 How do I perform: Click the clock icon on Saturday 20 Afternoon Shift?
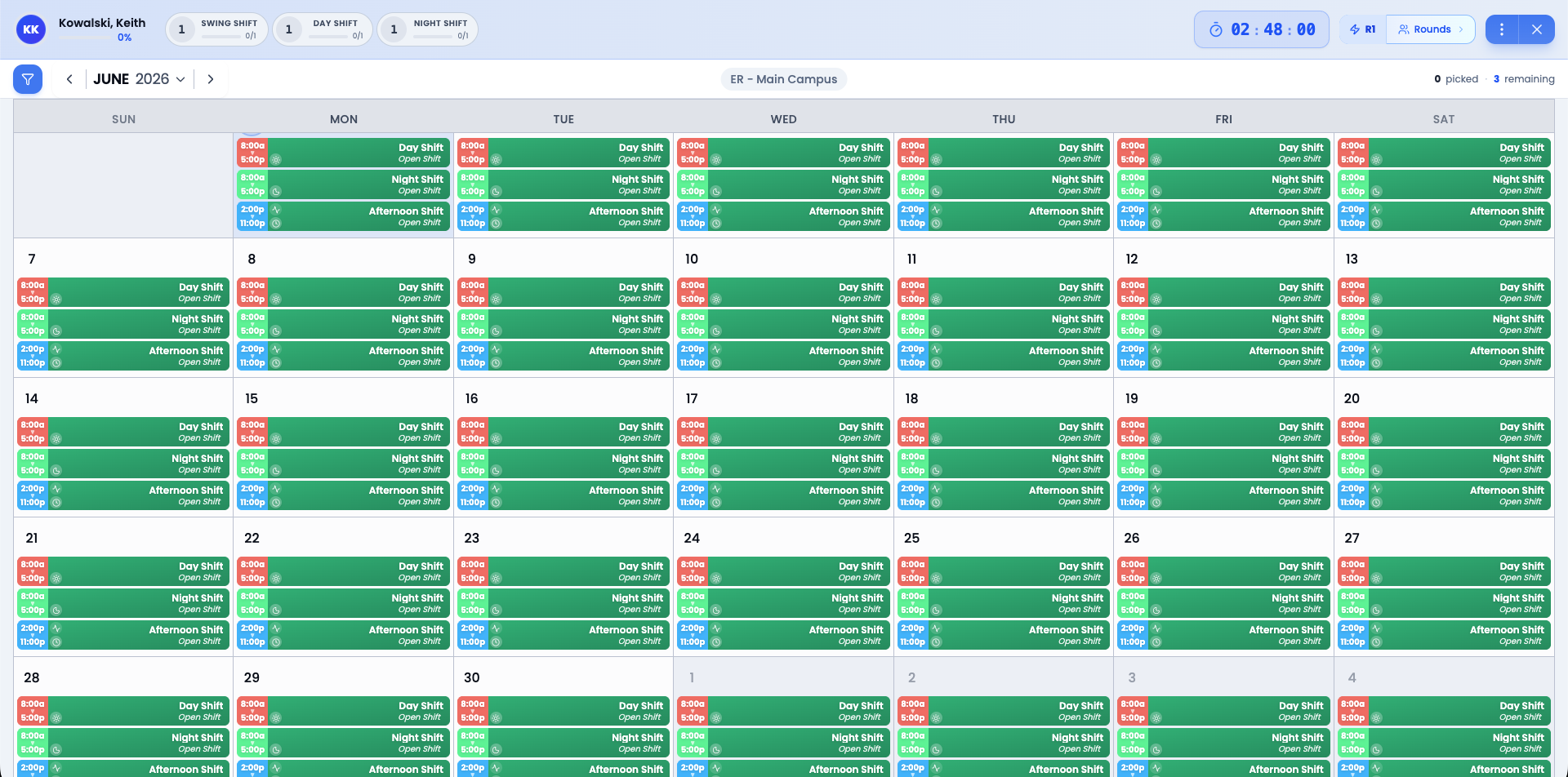tap(1376, 503)
